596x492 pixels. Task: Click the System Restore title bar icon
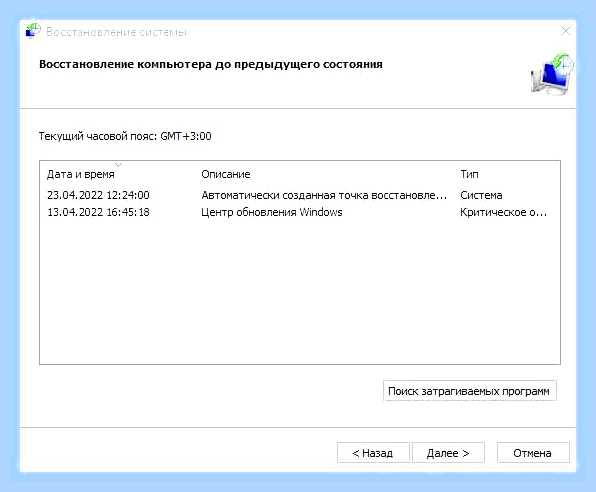tap(33, 31)
